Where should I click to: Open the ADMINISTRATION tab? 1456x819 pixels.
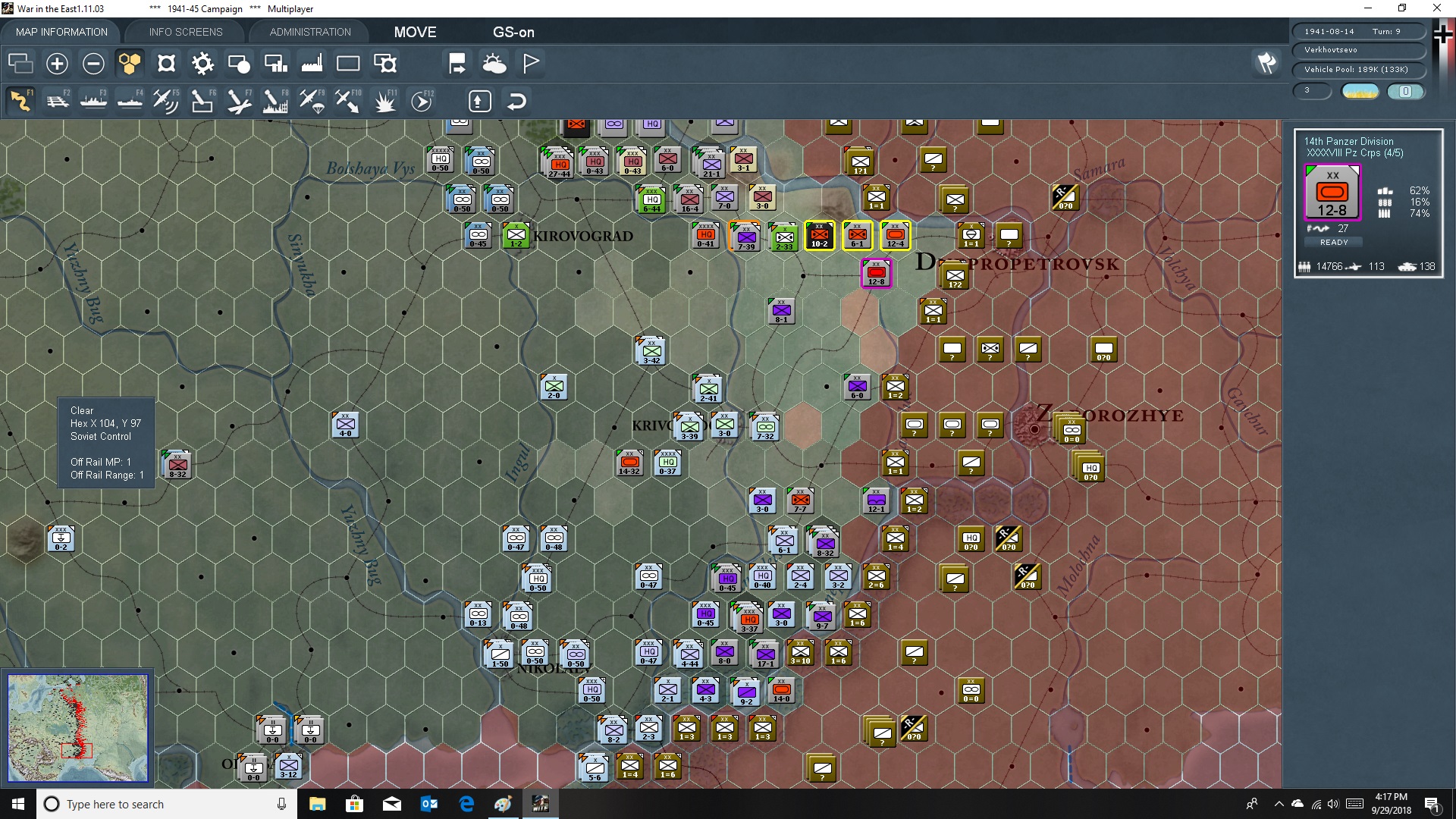310,32
